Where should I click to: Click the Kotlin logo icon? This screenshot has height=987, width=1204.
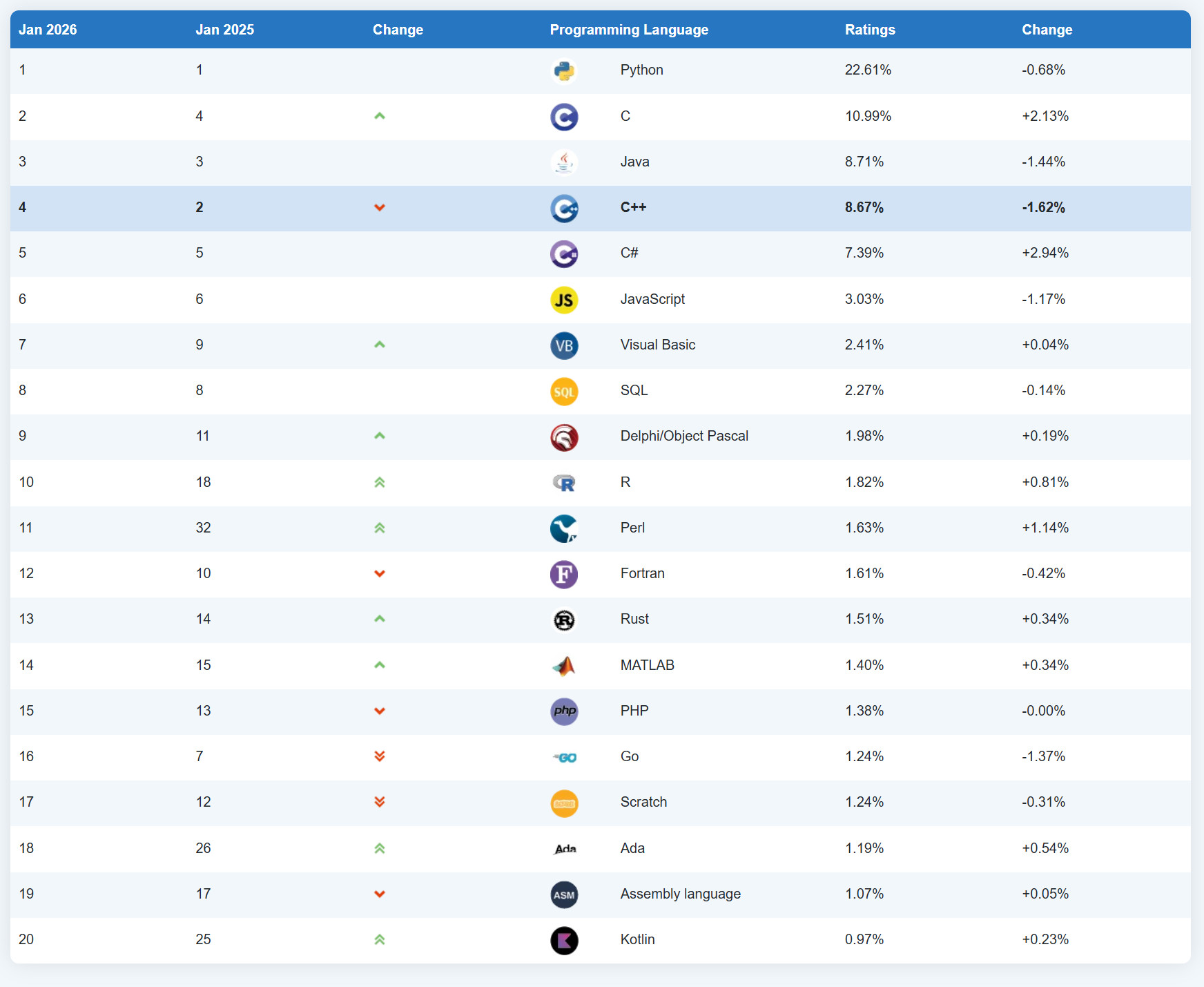click(564, 940)
